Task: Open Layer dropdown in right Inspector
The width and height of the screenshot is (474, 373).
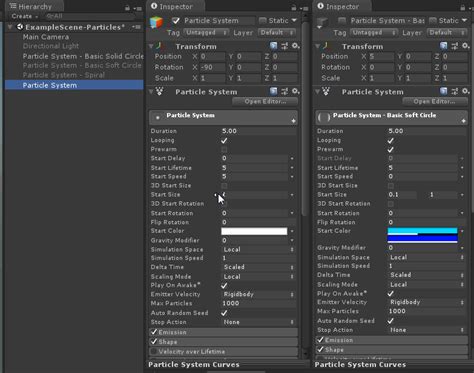Action: [446, 33]
